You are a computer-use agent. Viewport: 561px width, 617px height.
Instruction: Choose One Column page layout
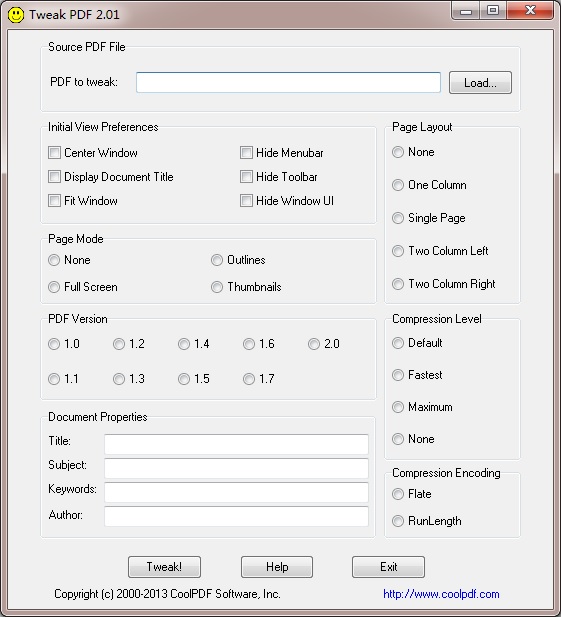point(398,185)
